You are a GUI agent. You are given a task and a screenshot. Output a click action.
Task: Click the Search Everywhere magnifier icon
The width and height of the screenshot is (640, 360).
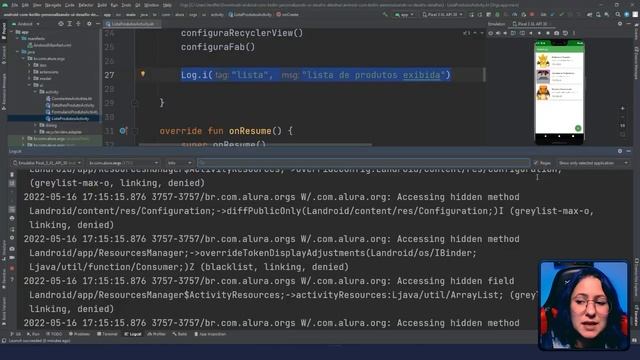[x=618, y=15]
